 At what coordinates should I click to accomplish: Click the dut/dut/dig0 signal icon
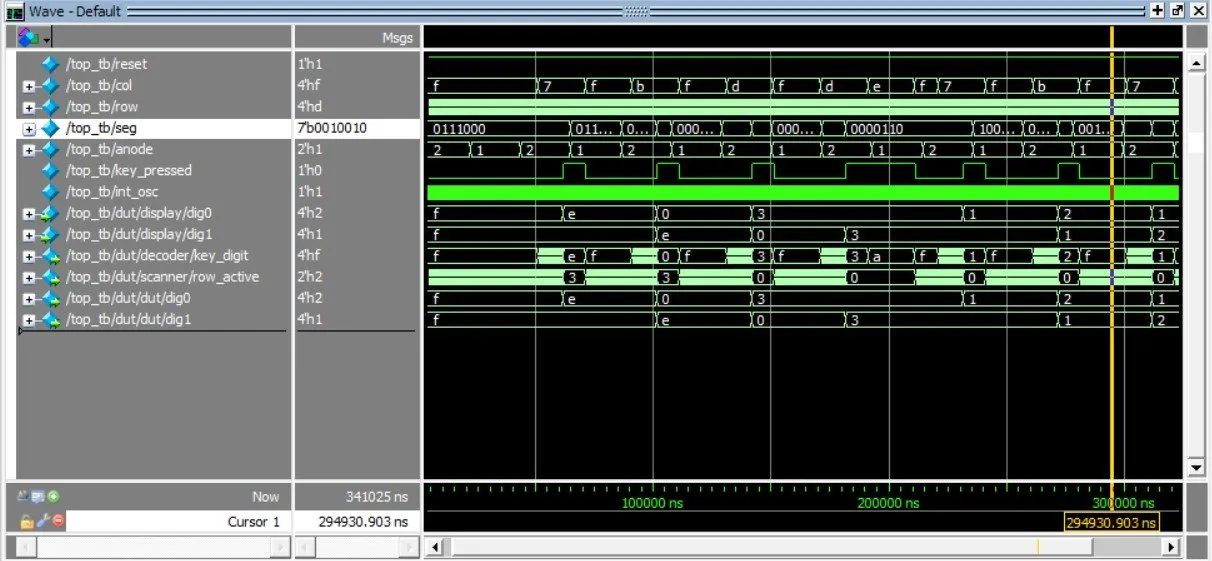[x=50, y=299]
